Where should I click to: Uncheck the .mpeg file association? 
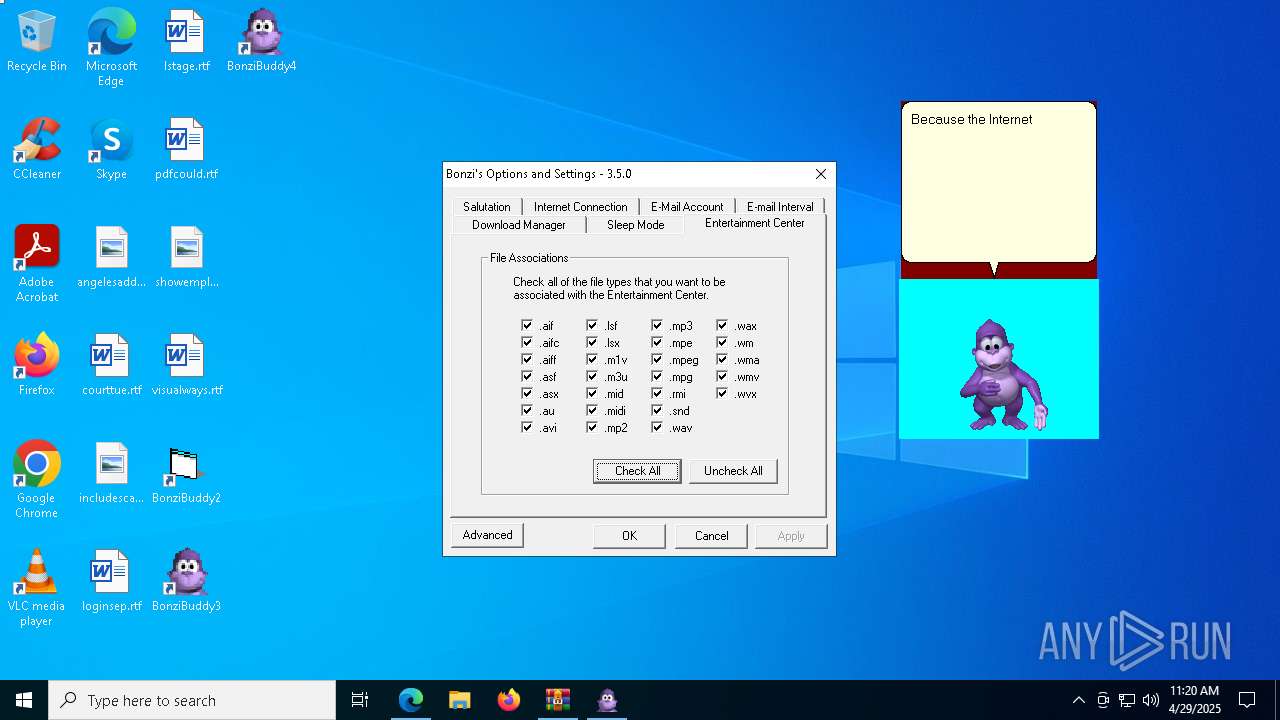657,359
